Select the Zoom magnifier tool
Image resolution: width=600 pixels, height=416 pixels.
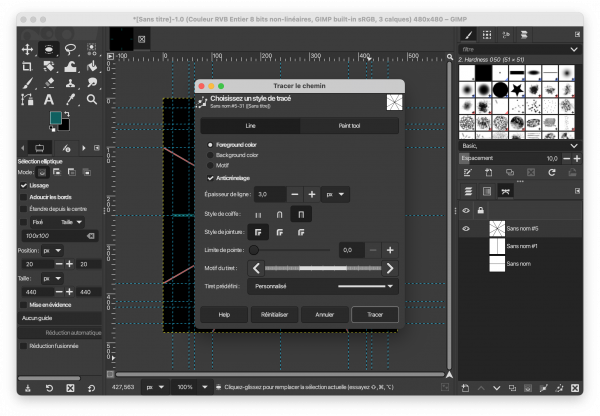coord(91,100)
